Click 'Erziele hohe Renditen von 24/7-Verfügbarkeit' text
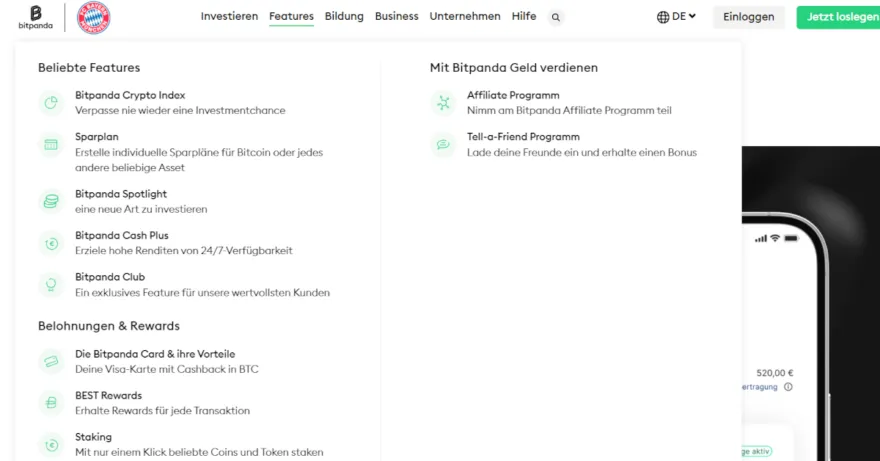Screen dimensions: 880x461 (x=184, y=251)
